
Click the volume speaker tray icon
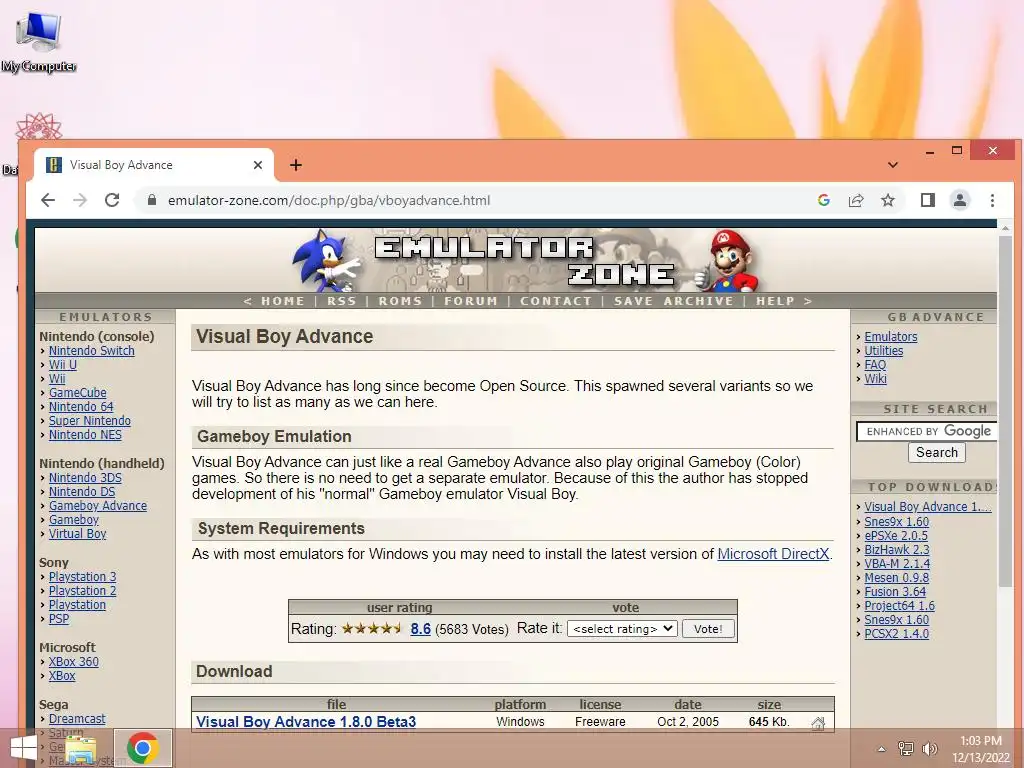pos(929,748)
